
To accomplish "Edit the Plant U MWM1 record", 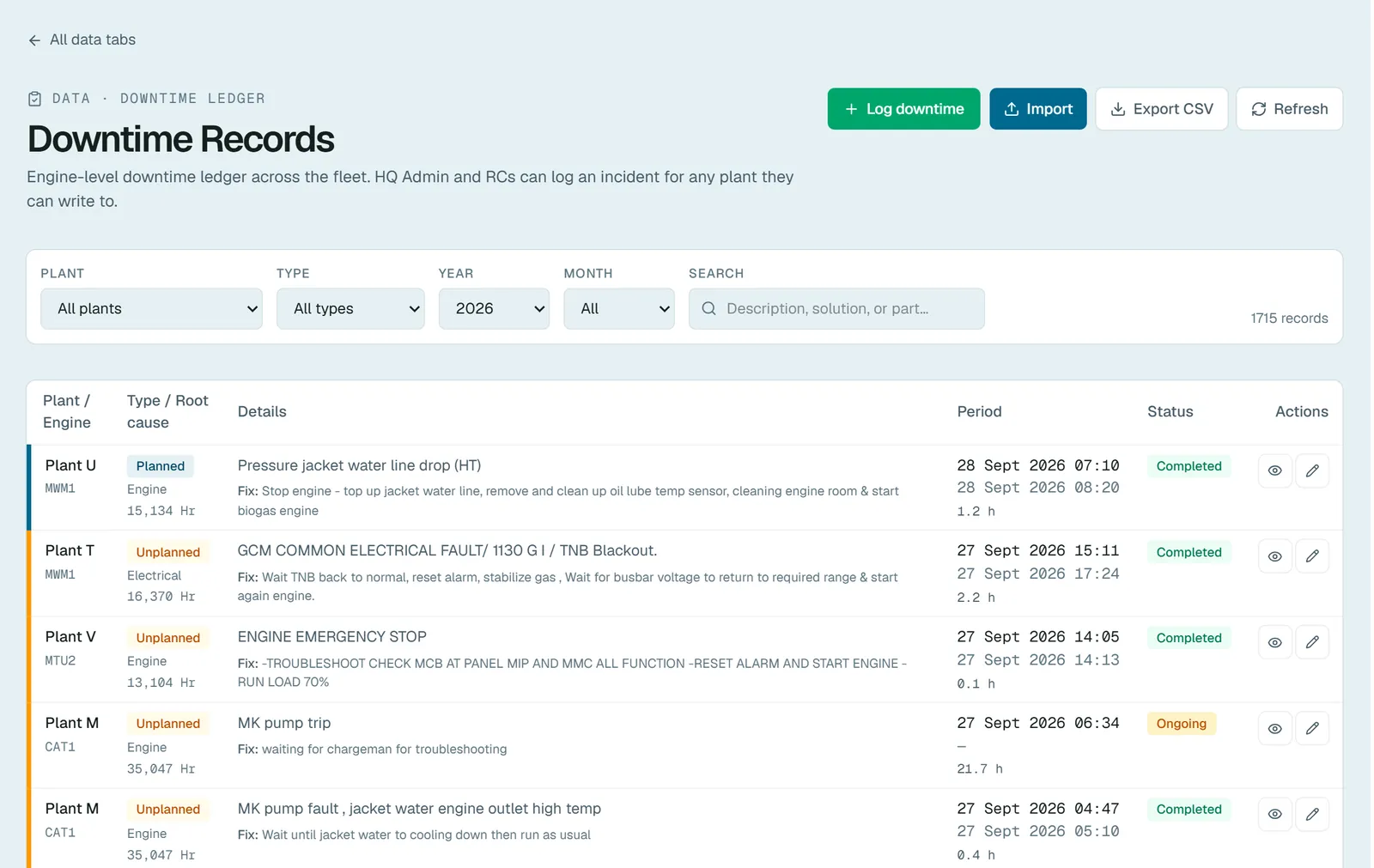I will (1312, 470).
